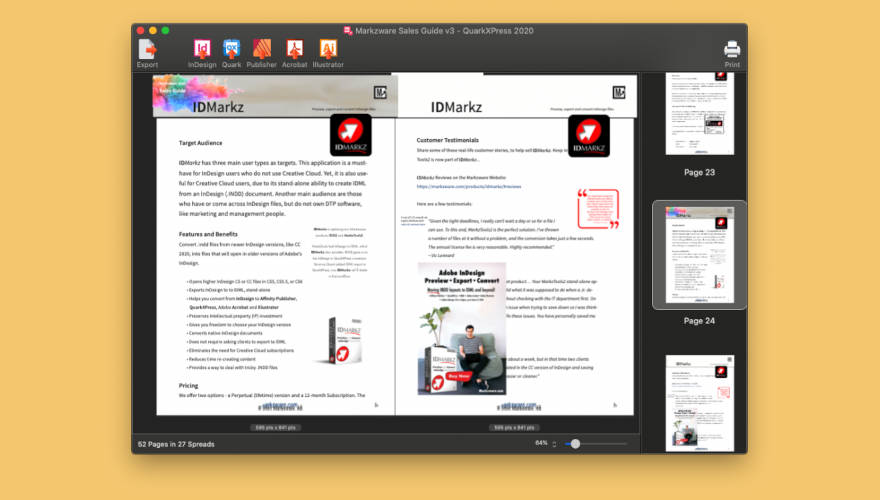The width and height of the screenshot is (880, 500).
Task: Click the Export toolbar icon
Action: (x=147, y=54)
